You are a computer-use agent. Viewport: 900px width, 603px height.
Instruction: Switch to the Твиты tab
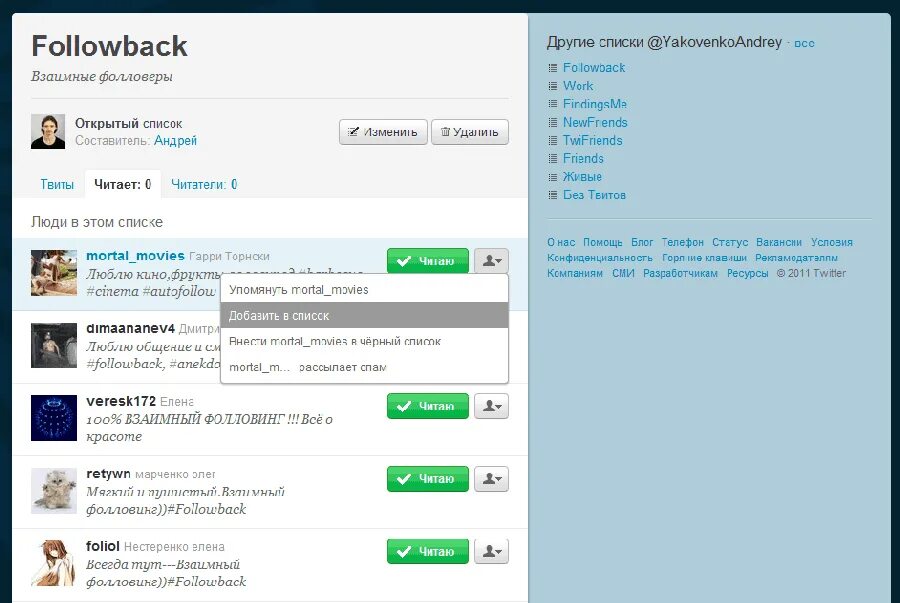(x=57, y=184)
